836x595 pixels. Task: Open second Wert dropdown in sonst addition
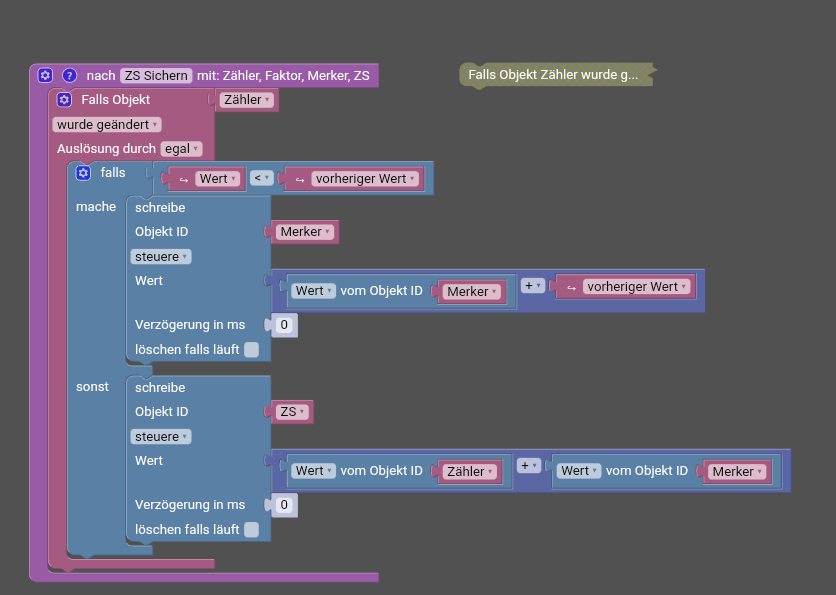pyautogui.click(x=579, y=471)
